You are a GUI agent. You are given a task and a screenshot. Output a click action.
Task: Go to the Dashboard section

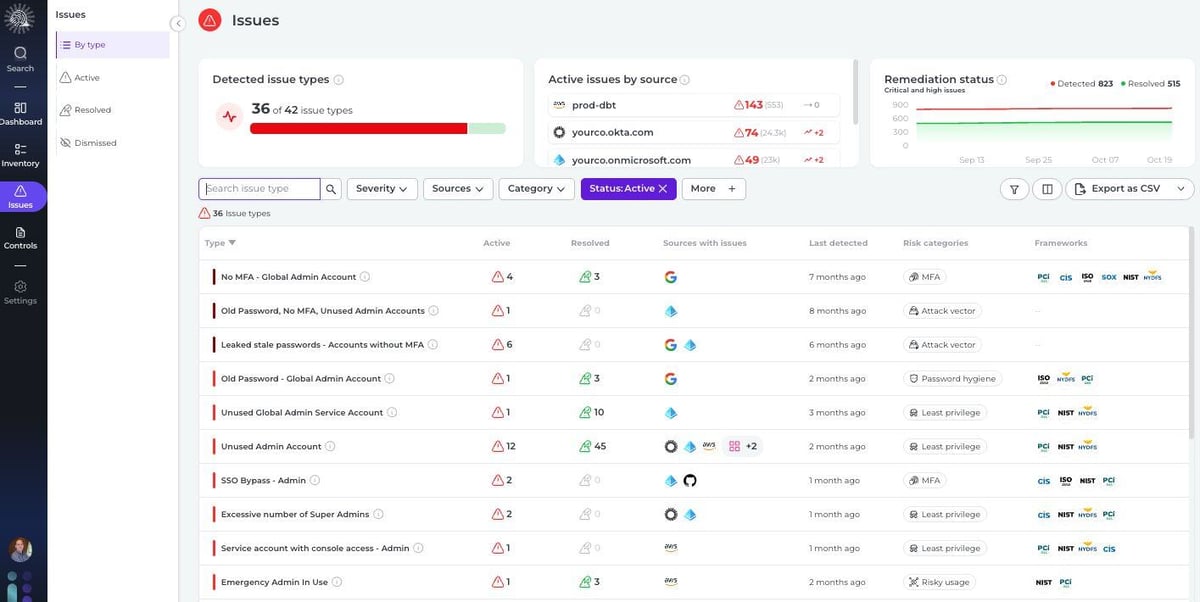(x=20, y=113)
